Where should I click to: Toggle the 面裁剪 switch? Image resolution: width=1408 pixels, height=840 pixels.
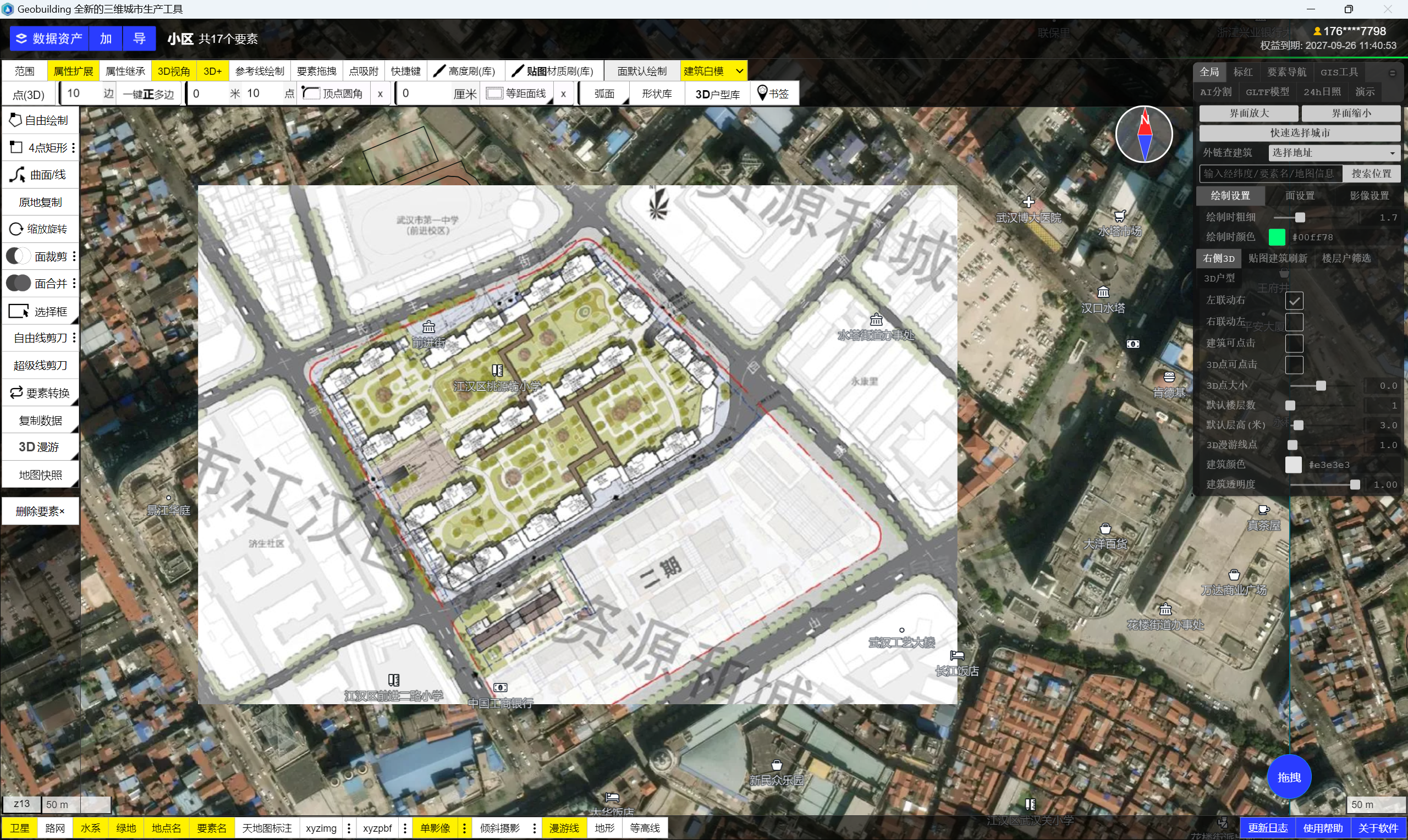click(x=18, y=256)
